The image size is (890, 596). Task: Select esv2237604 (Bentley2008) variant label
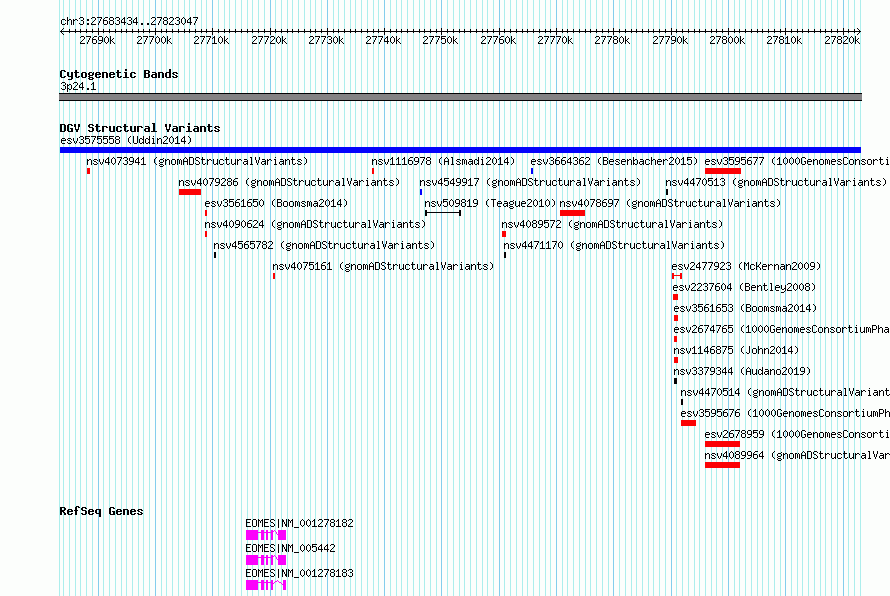pyautogui.click(x=744, y=287)
